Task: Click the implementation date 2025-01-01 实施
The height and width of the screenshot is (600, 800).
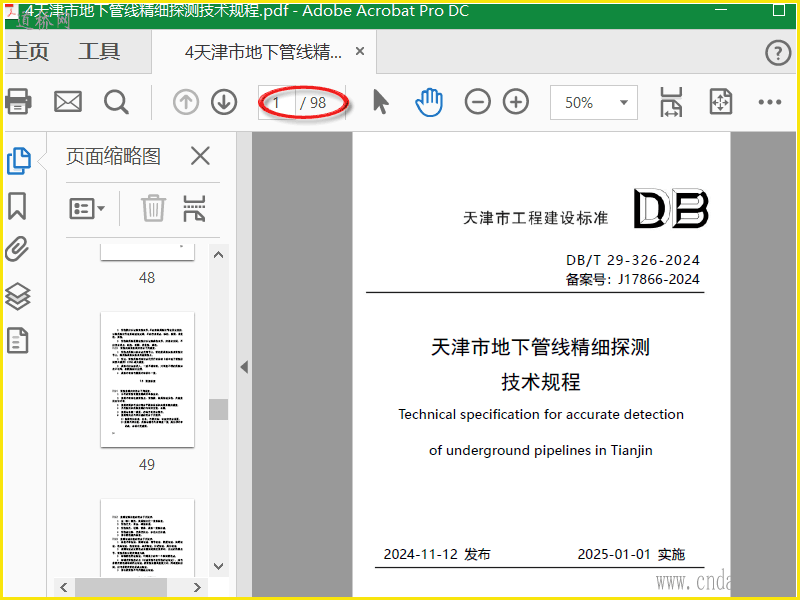Action: click(631, 554)
